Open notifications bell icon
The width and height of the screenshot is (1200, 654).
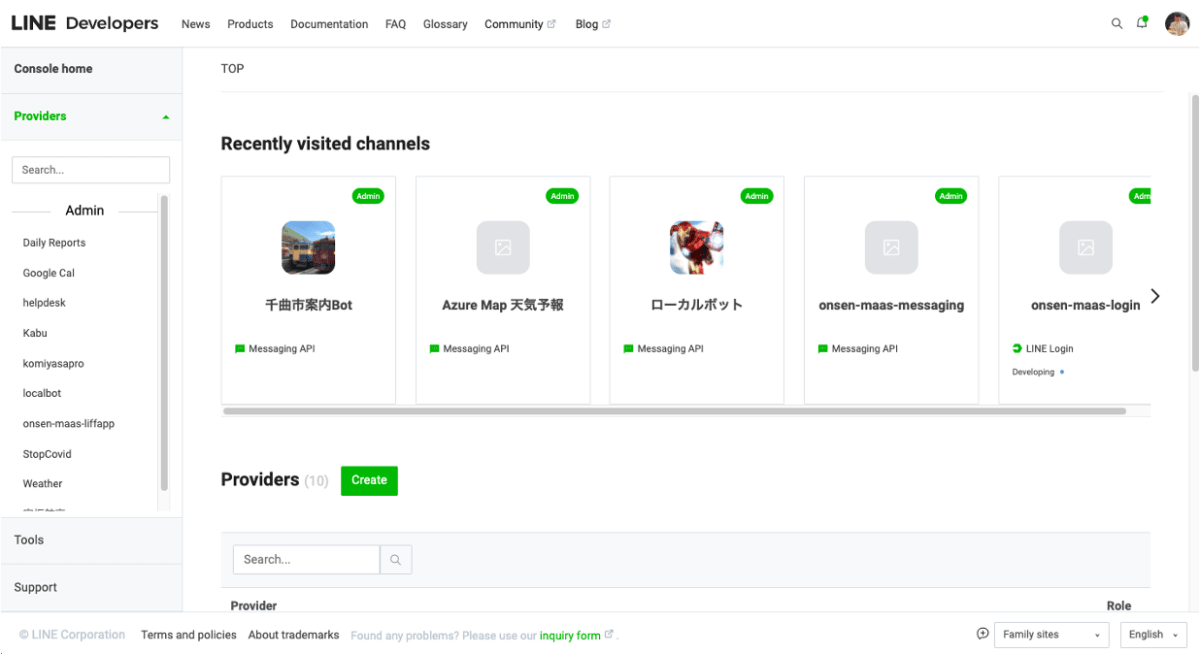point(1142,23)
